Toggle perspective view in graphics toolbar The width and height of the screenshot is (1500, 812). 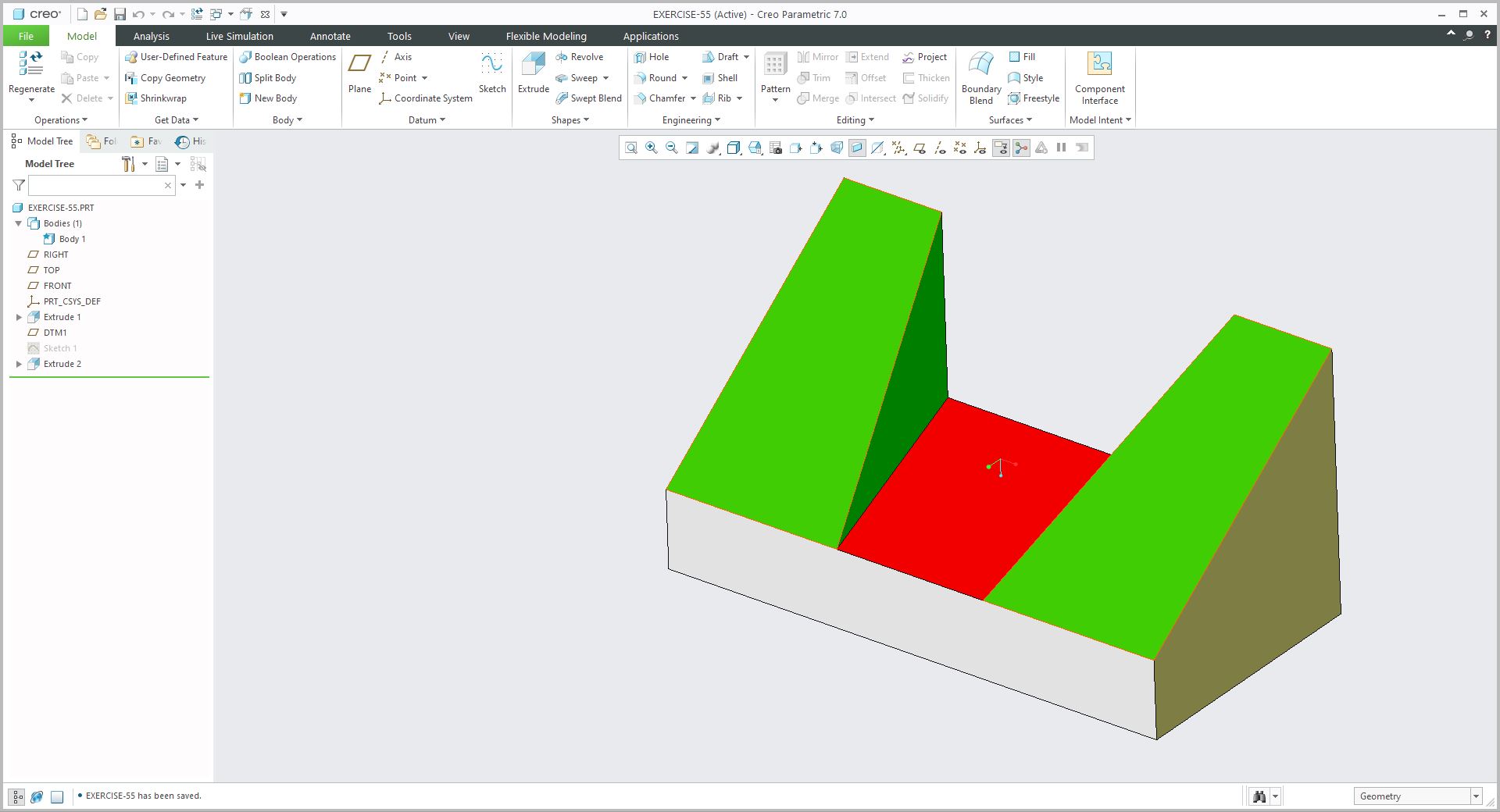[x=837, y=148]
